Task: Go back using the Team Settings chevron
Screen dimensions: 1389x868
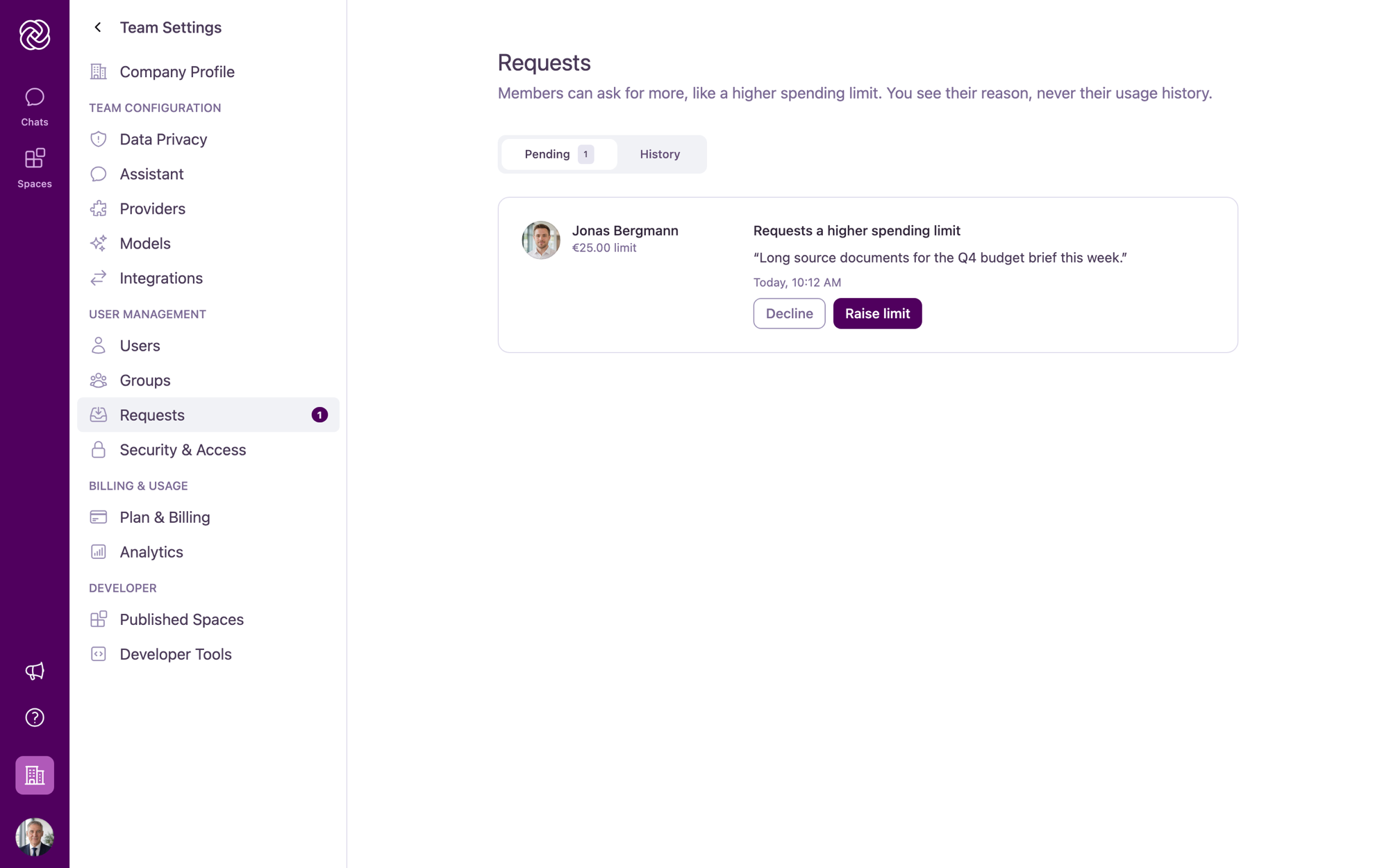Action: (x=98, y=27)
